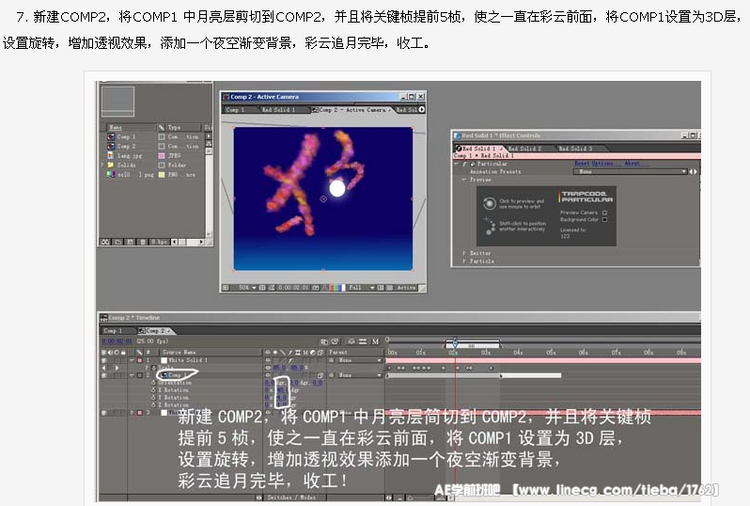
Task: Collapse the Particular effect twirl-down
Action: (x=456, y=164)
